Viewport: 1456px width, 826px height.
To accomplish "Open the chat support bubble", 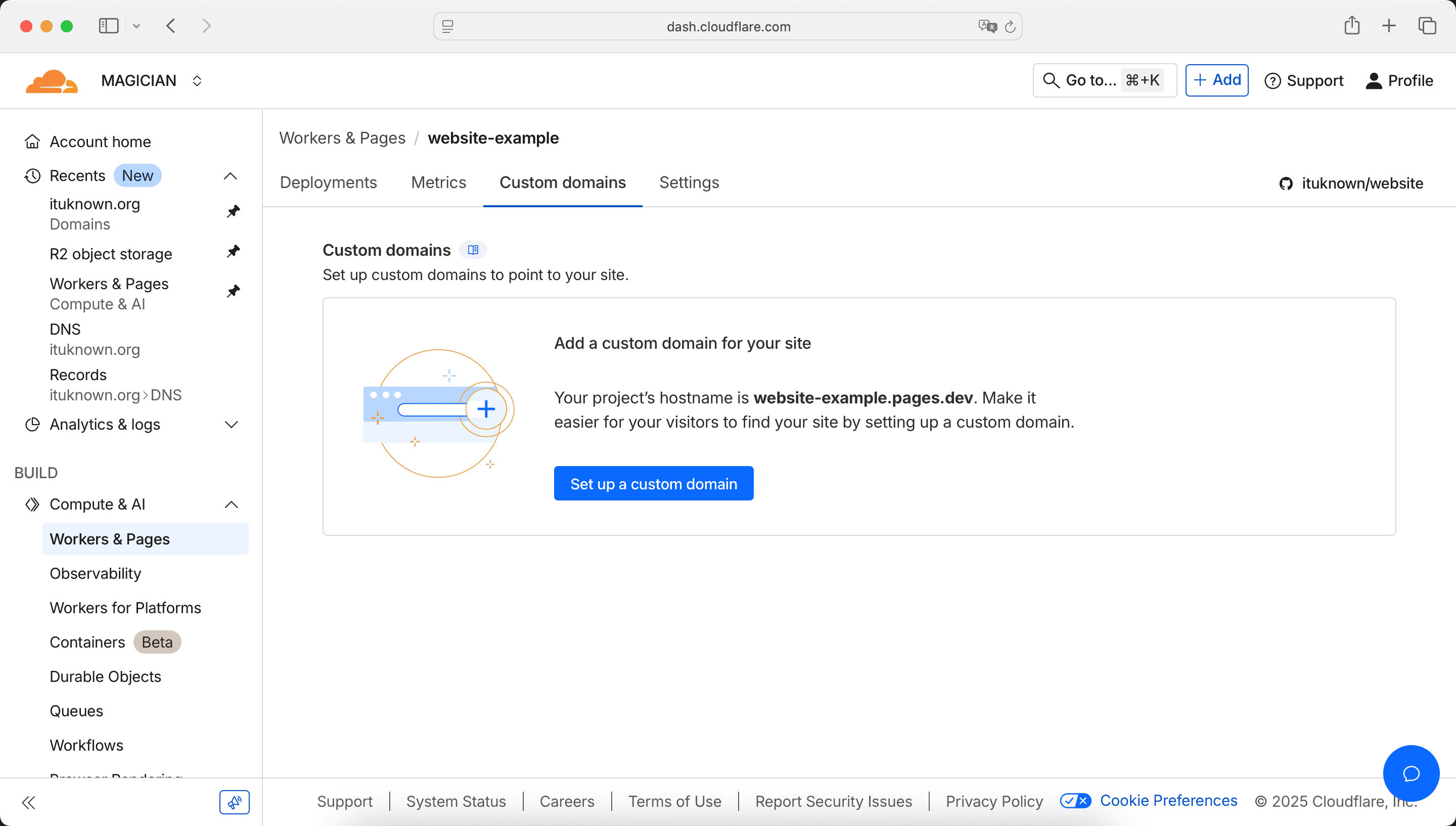I will point(1411,773).
